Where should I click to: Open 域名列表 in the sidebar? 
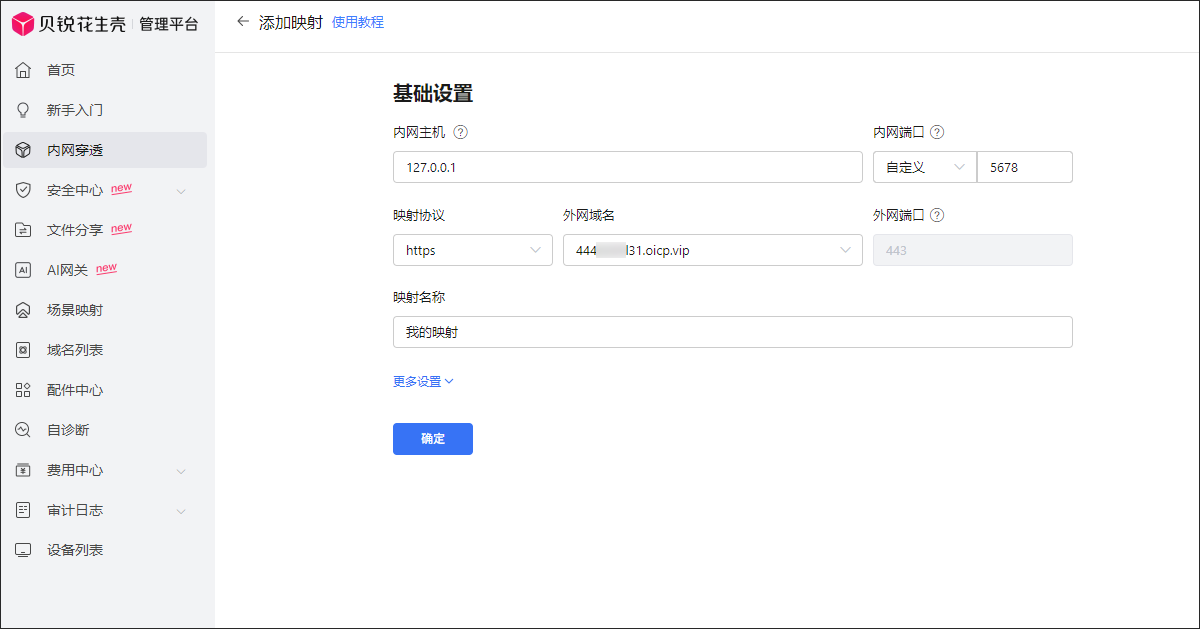(75, 350)
